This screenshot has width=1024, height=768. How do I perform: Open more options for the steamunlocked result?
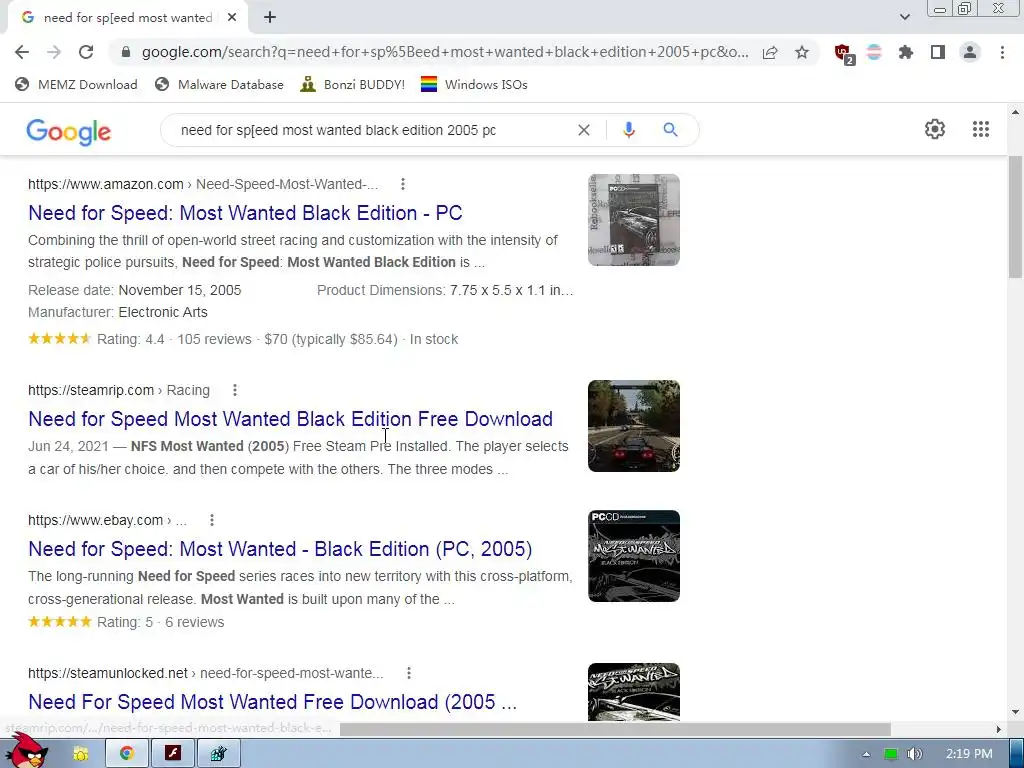(409, 673)
